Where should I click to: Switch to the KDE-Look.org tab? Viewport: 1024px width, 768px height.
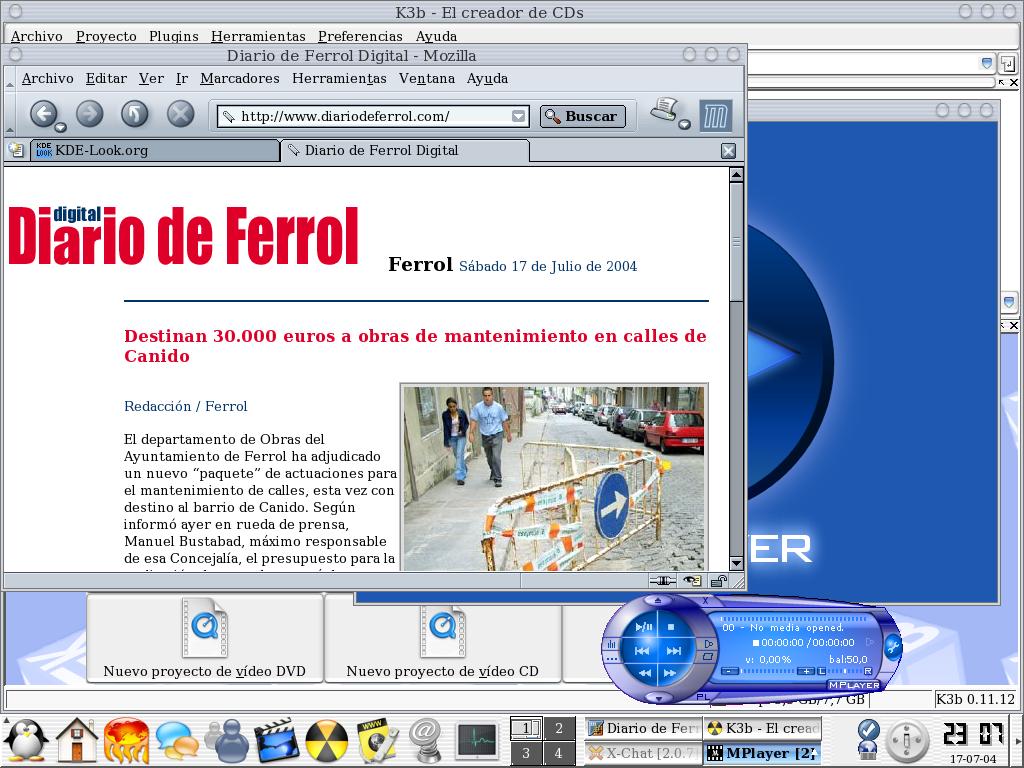click(155, 150)
